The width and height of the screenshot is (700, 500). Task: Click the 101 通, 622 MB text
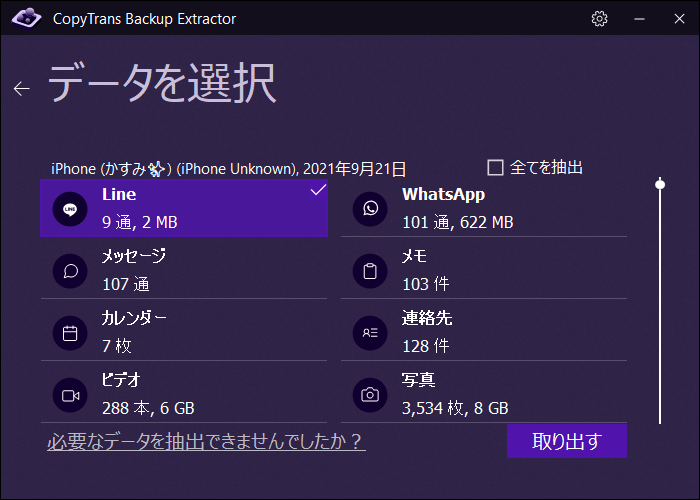point(458,222)
